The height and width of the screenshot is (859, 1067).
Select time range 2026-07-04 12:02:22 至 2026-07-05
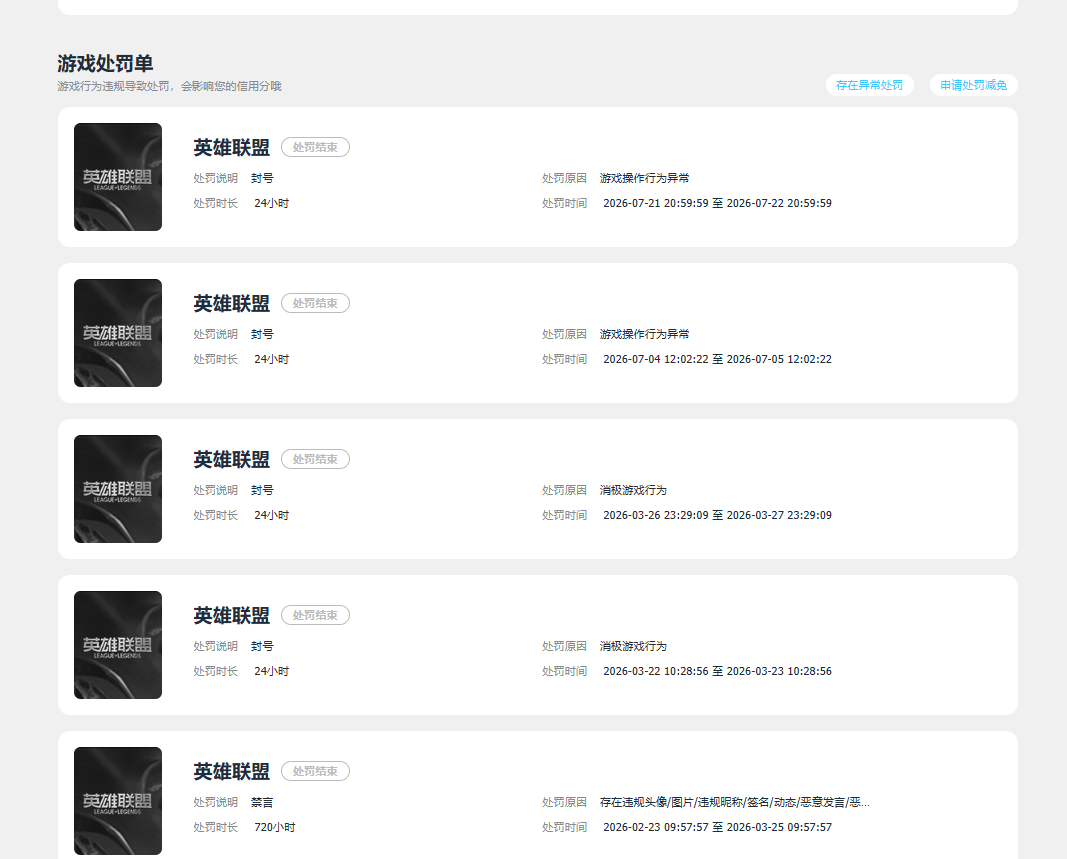click(717, 359)
